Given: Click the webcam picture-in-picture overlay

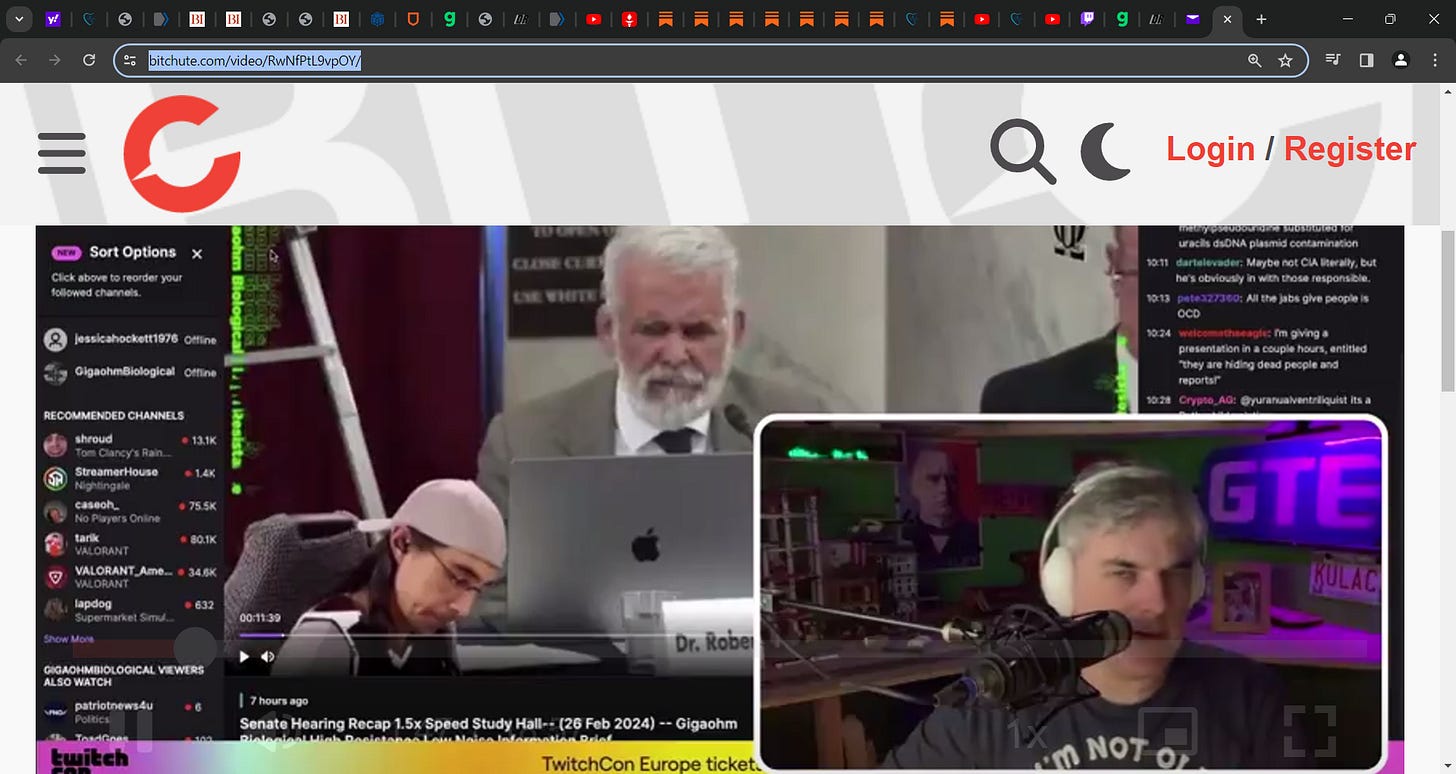Looking at the screenshot, I should [1071, 593].
